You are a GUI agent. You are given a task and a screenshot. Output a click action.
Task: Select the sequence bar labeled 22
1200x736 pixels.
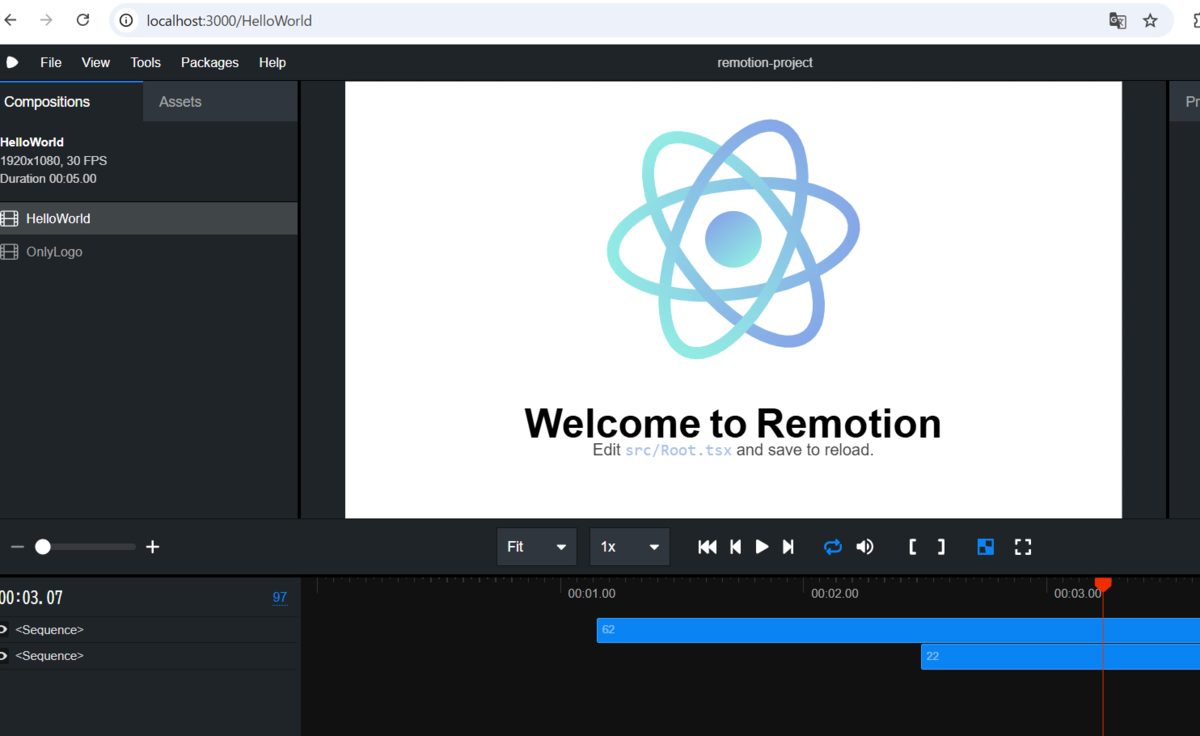point(1060,656)
